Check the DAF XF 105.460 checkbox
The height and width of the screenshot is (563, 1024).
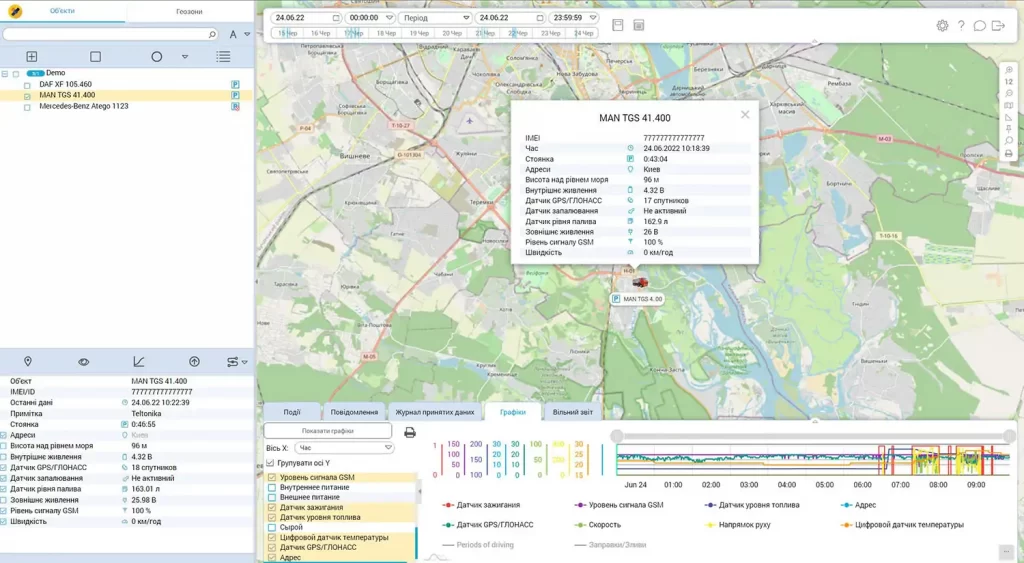pos(27,85)
